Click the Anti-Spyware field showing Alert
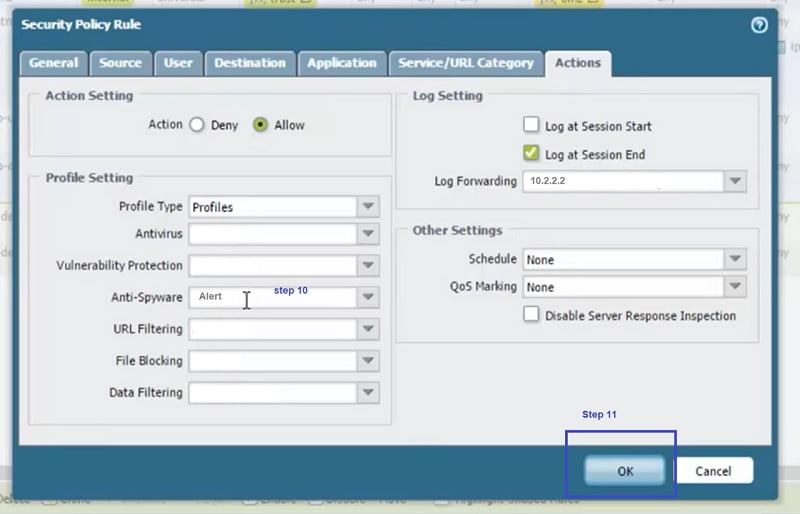800x514 pixels. point(273,297)
